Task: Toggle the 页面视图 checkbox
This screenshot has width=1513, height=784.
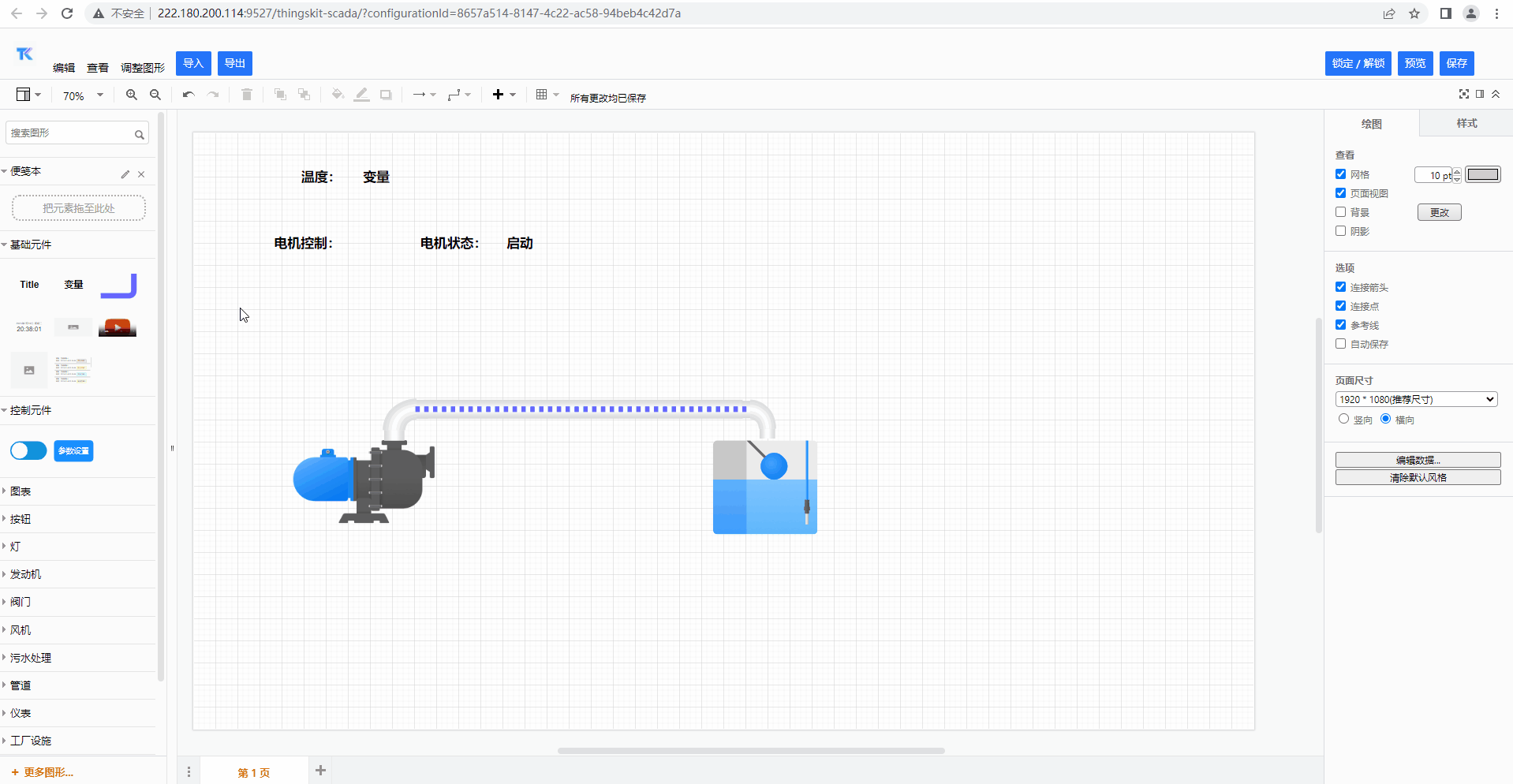Action: pos(1340,193)
